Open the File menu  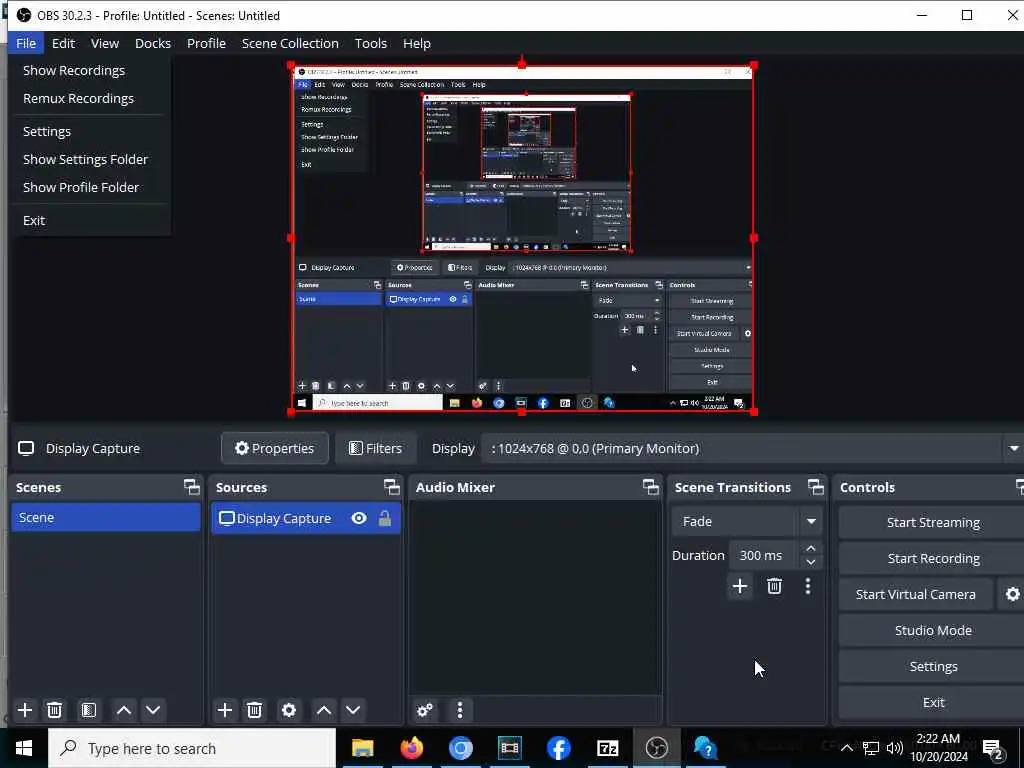click(26, 43)
